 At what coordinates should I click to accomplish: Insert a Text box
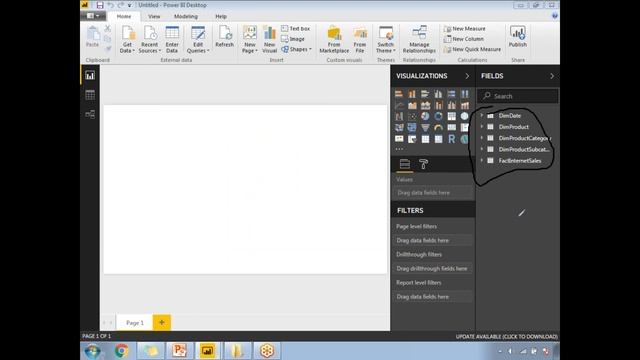296,29
